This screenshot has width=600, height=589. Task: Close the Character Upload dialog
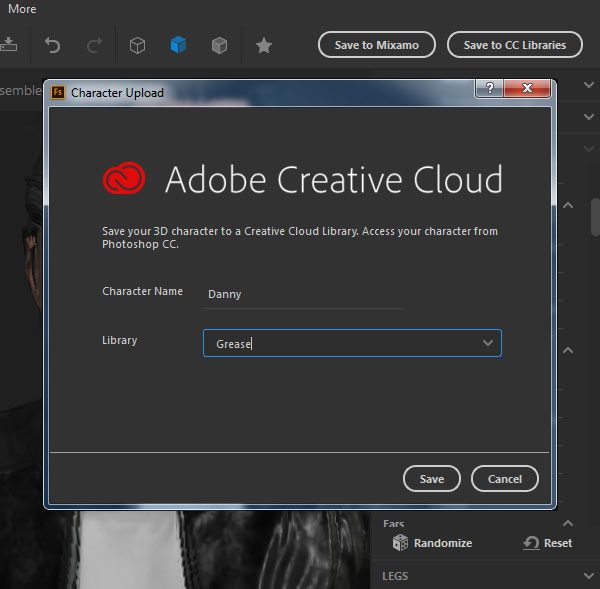527,88
